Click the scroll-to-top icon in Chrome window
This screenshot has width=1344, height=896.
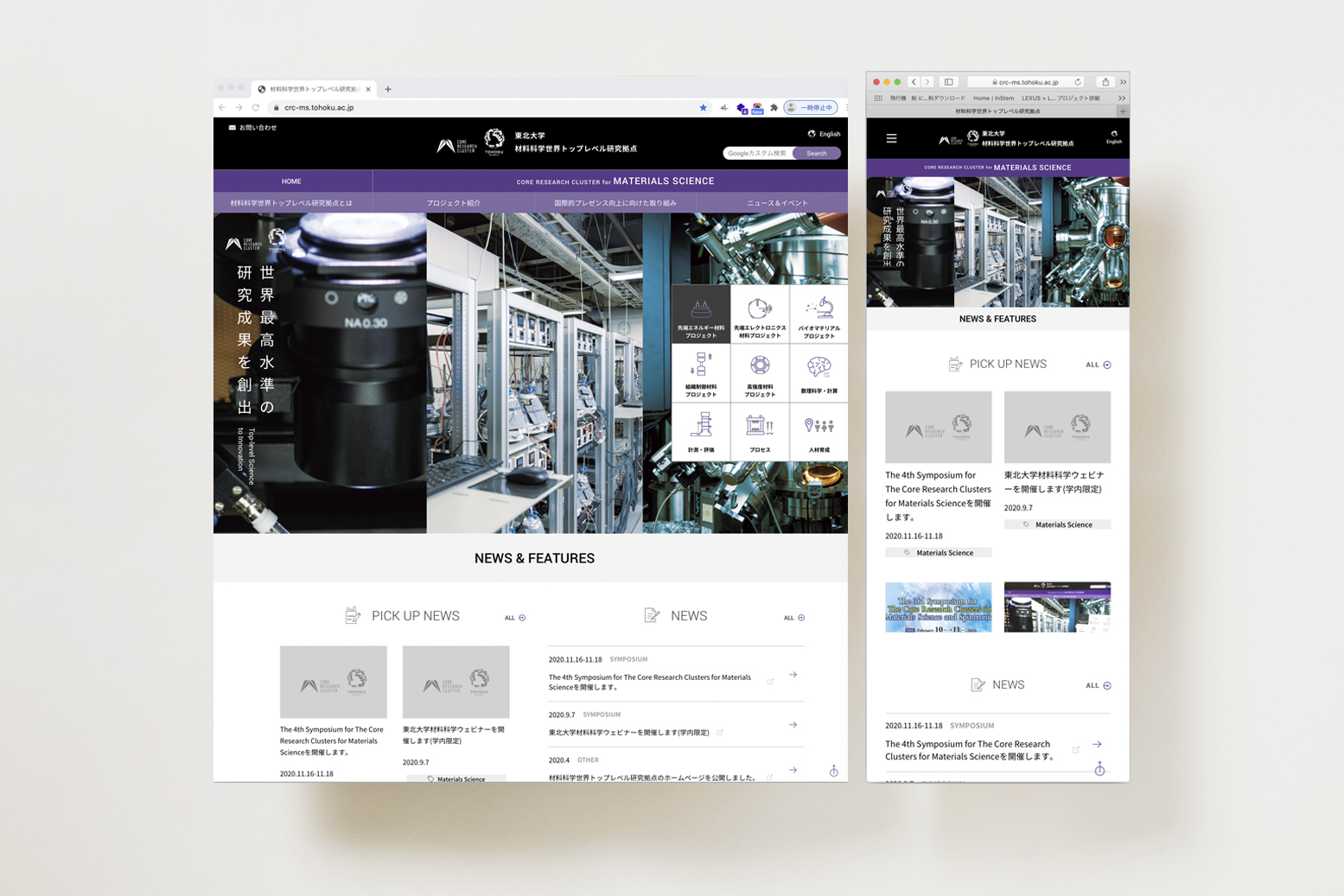(834, 771)
